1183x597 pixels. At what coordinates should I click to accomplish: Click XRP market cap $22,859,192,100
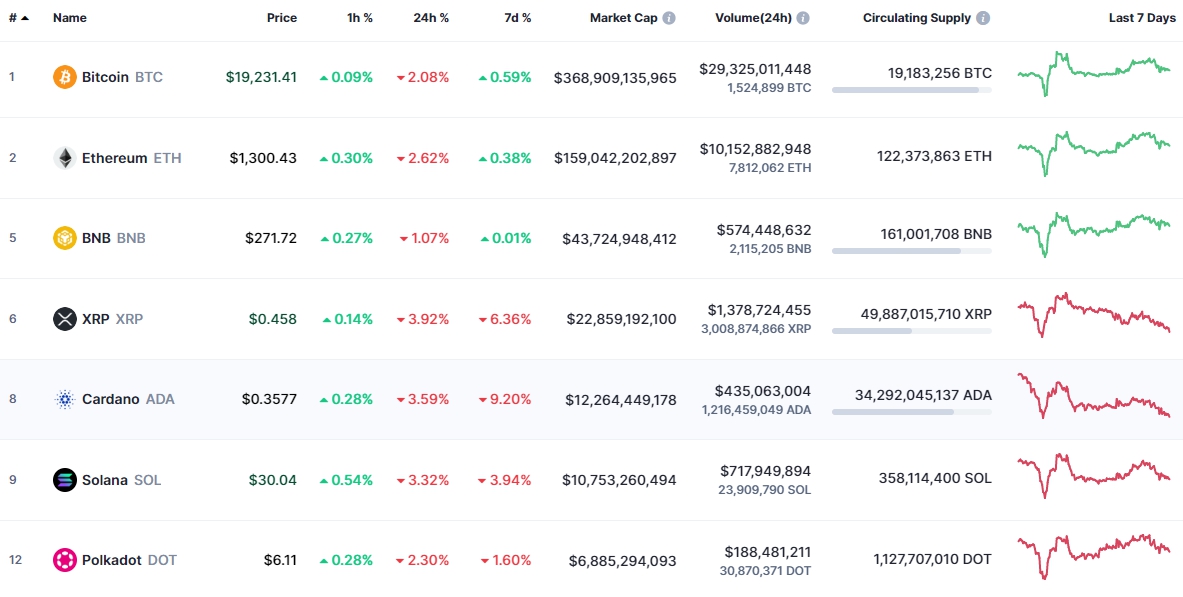[x=622, y=319]
